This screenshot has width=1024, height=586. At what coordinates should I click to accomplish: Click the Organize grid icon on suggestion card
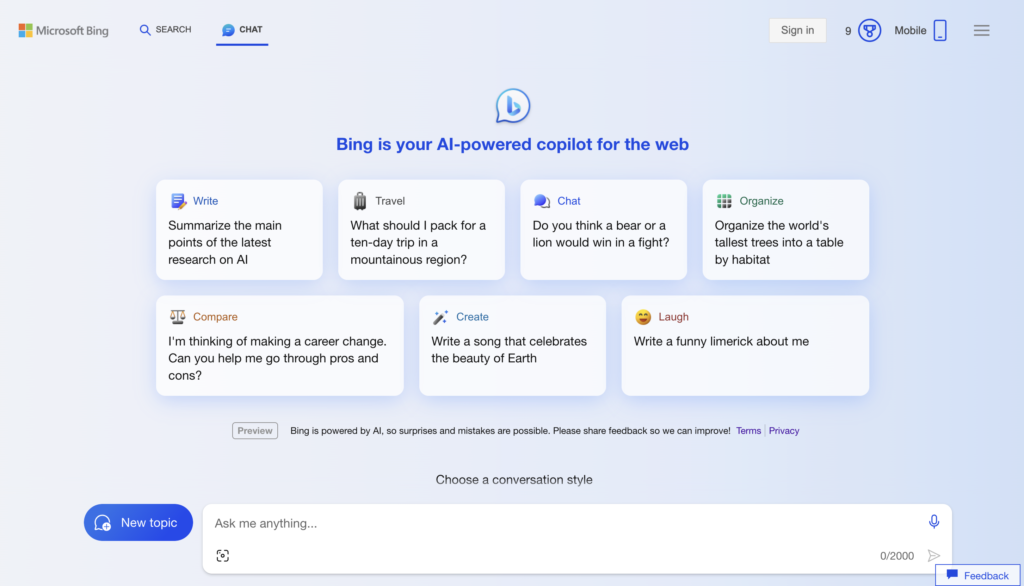point(724,201)
